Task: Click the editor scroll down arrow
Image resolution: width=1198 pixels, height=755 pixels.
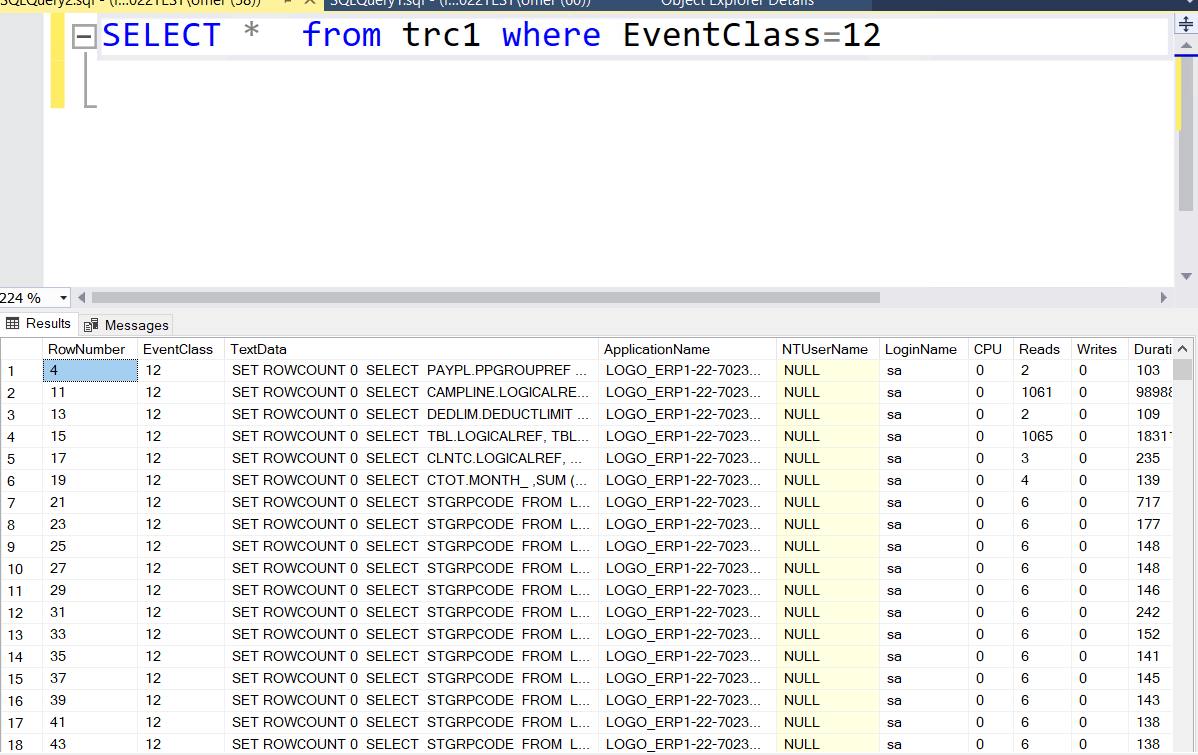Action: click(x=1186, y=277)
